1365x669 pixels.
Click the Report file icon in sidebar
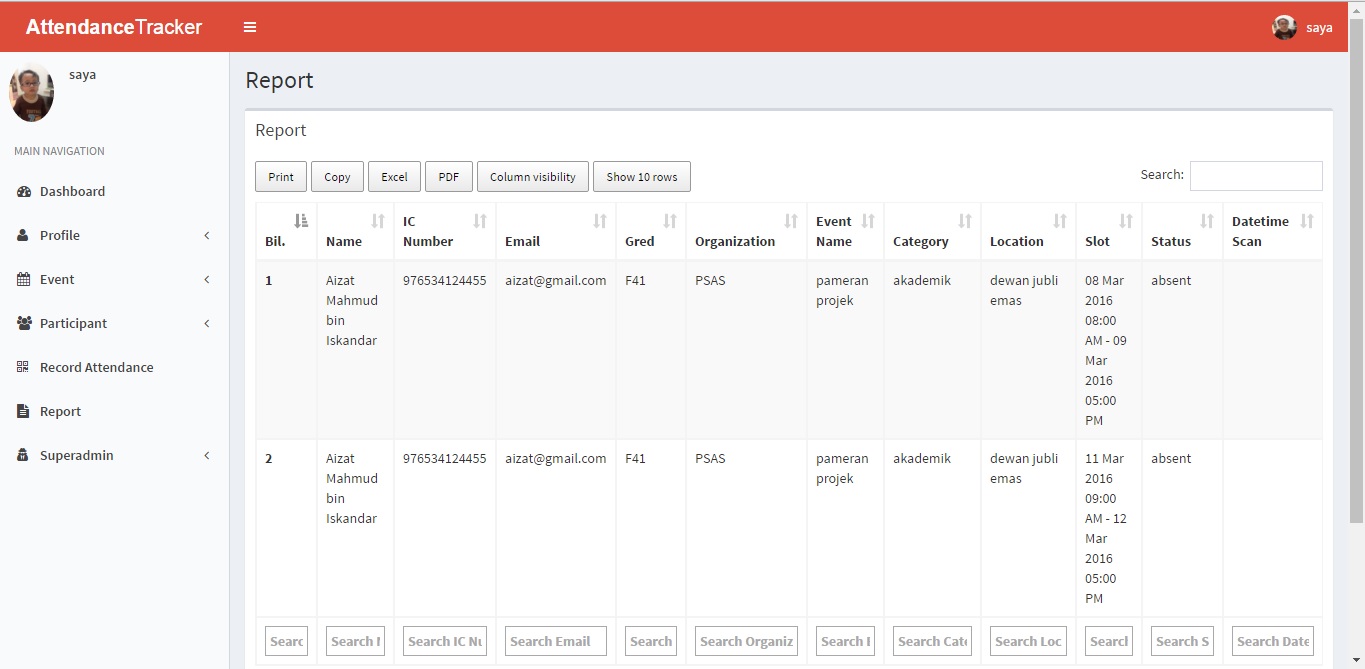click(23, 411)
